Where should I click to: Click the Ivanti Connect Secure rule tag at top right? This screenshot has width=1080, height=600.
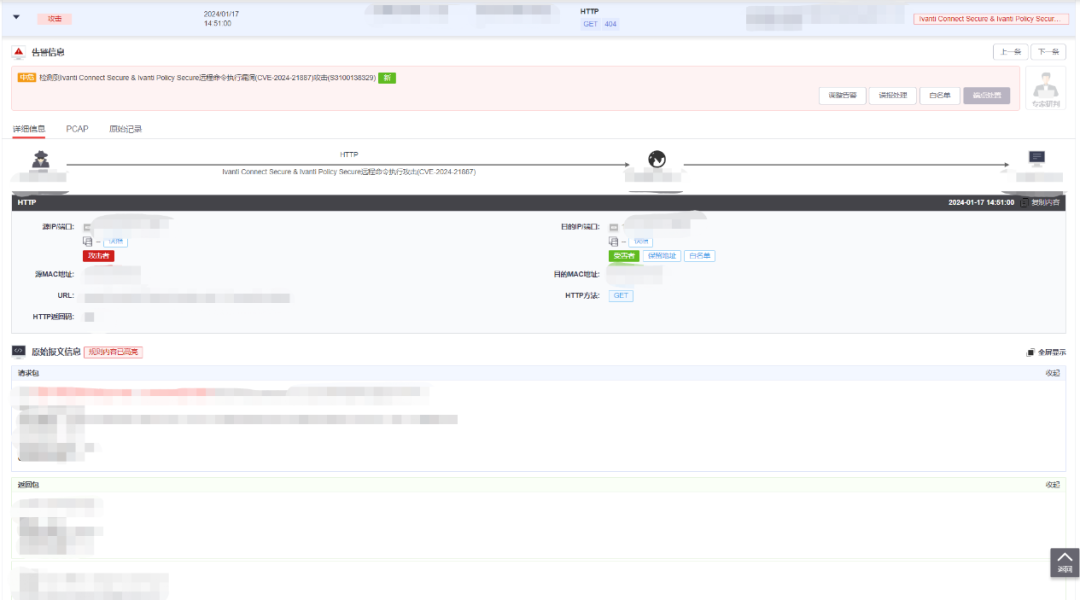click(990, 19)
